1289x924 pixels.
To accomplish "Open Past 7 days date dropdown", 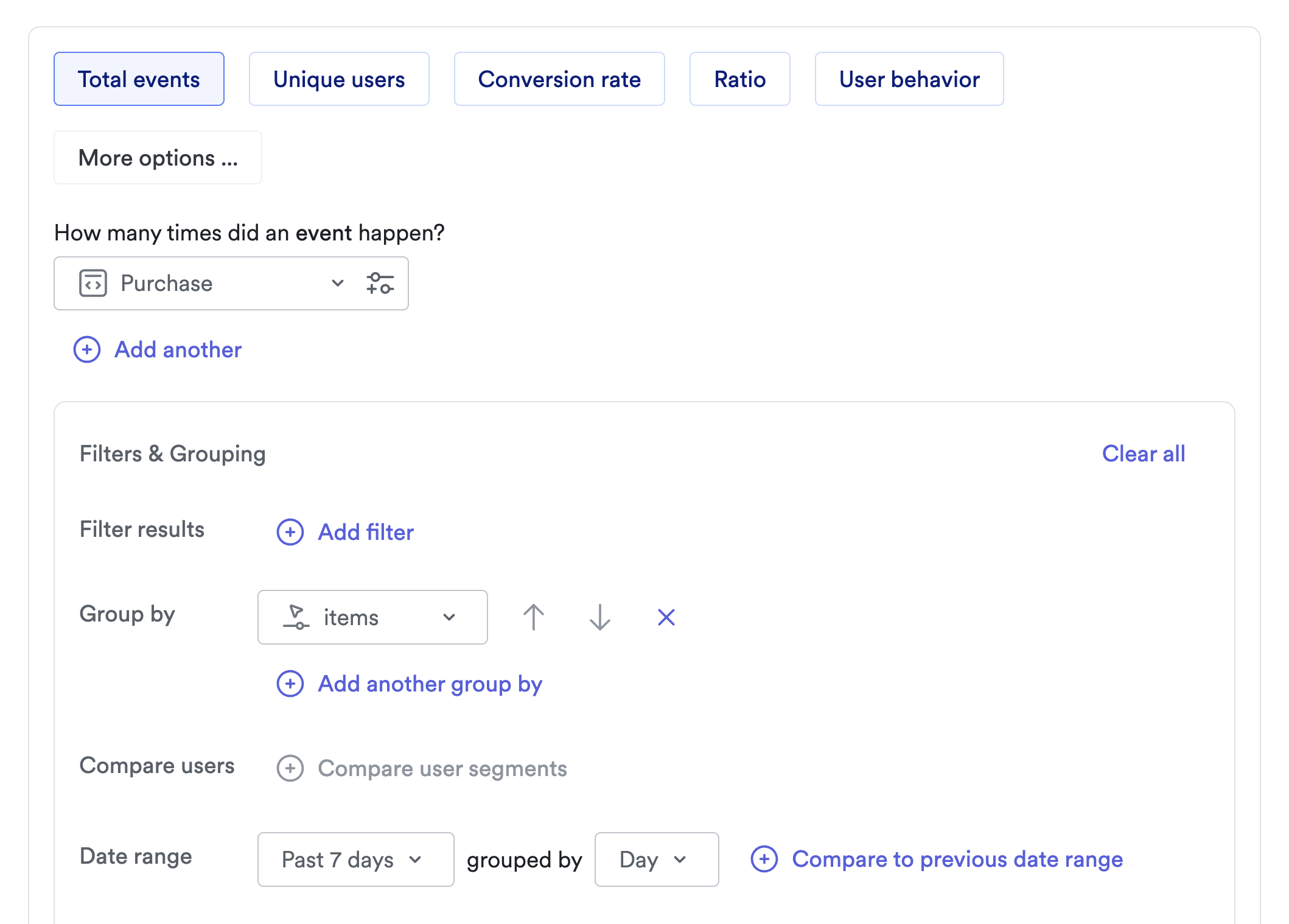I will (x=355, y=859).
